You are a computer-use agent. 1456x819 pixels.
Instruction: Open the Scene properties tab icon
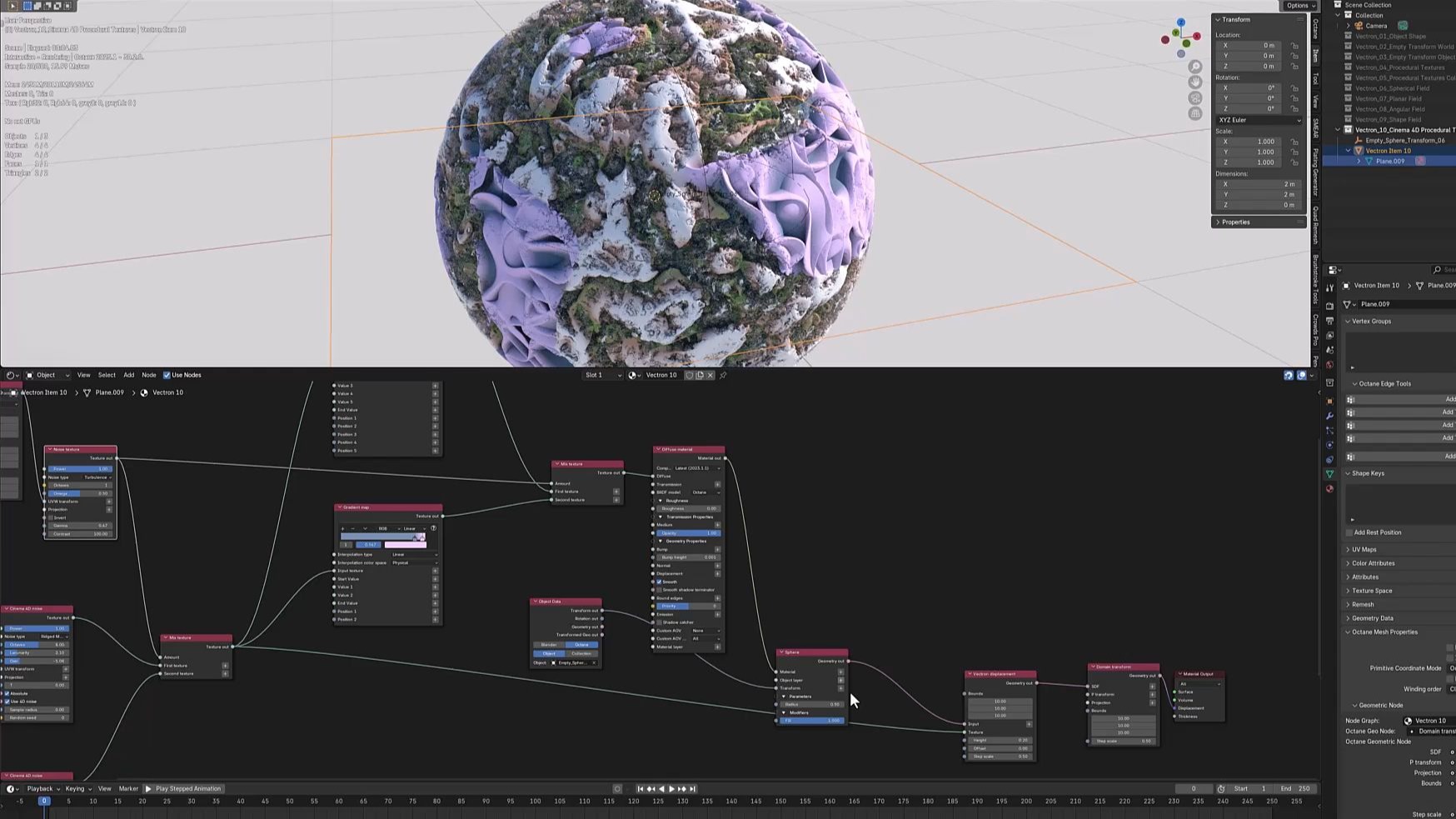click(1330, 350)
